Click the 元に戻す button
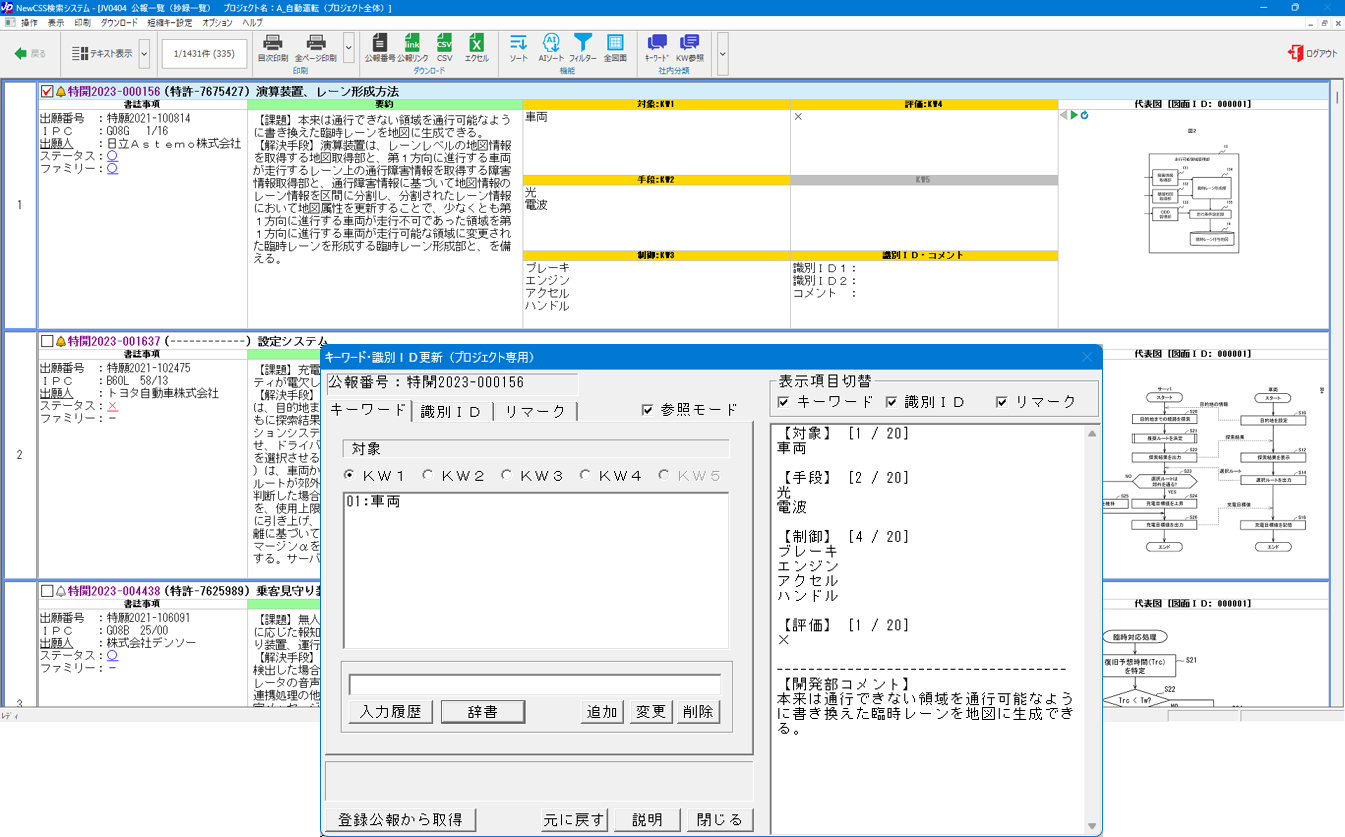The image size is (1345, 837). tap(575, 819)
